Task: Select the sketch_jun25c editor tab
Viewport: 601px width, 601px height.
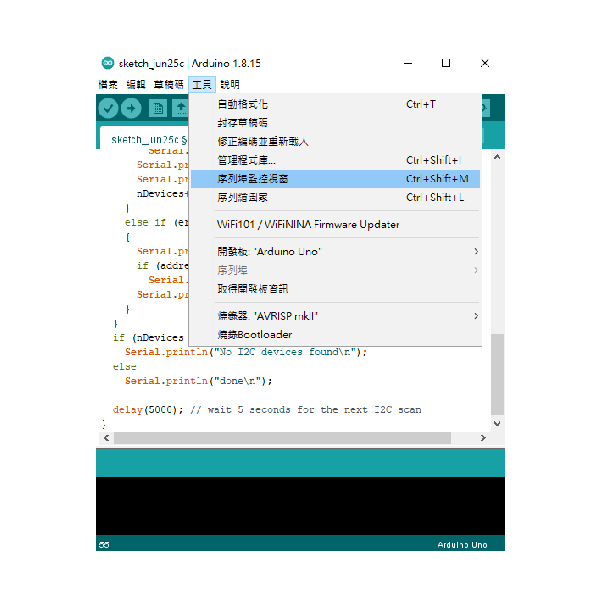Action: [x=145, y=140]
